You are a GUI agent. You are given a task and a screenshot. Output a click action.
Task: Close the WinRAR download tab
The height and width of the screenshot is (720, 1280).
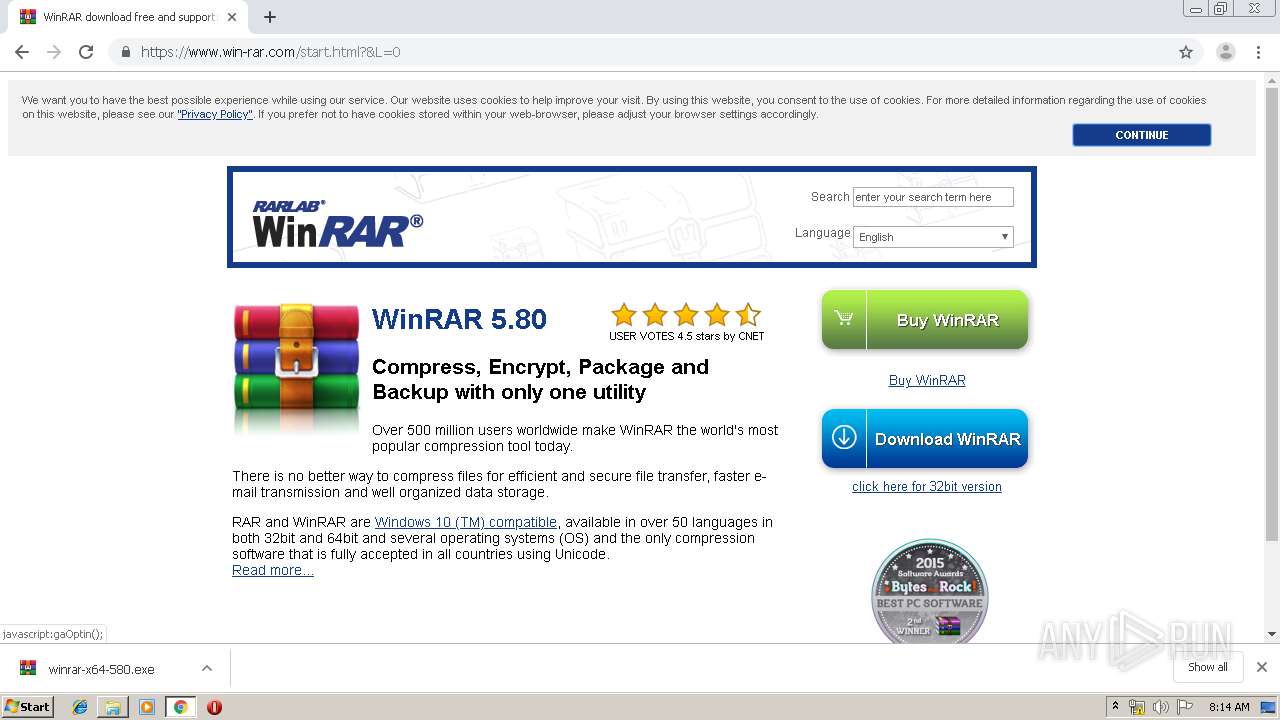[x=232, y=17]
